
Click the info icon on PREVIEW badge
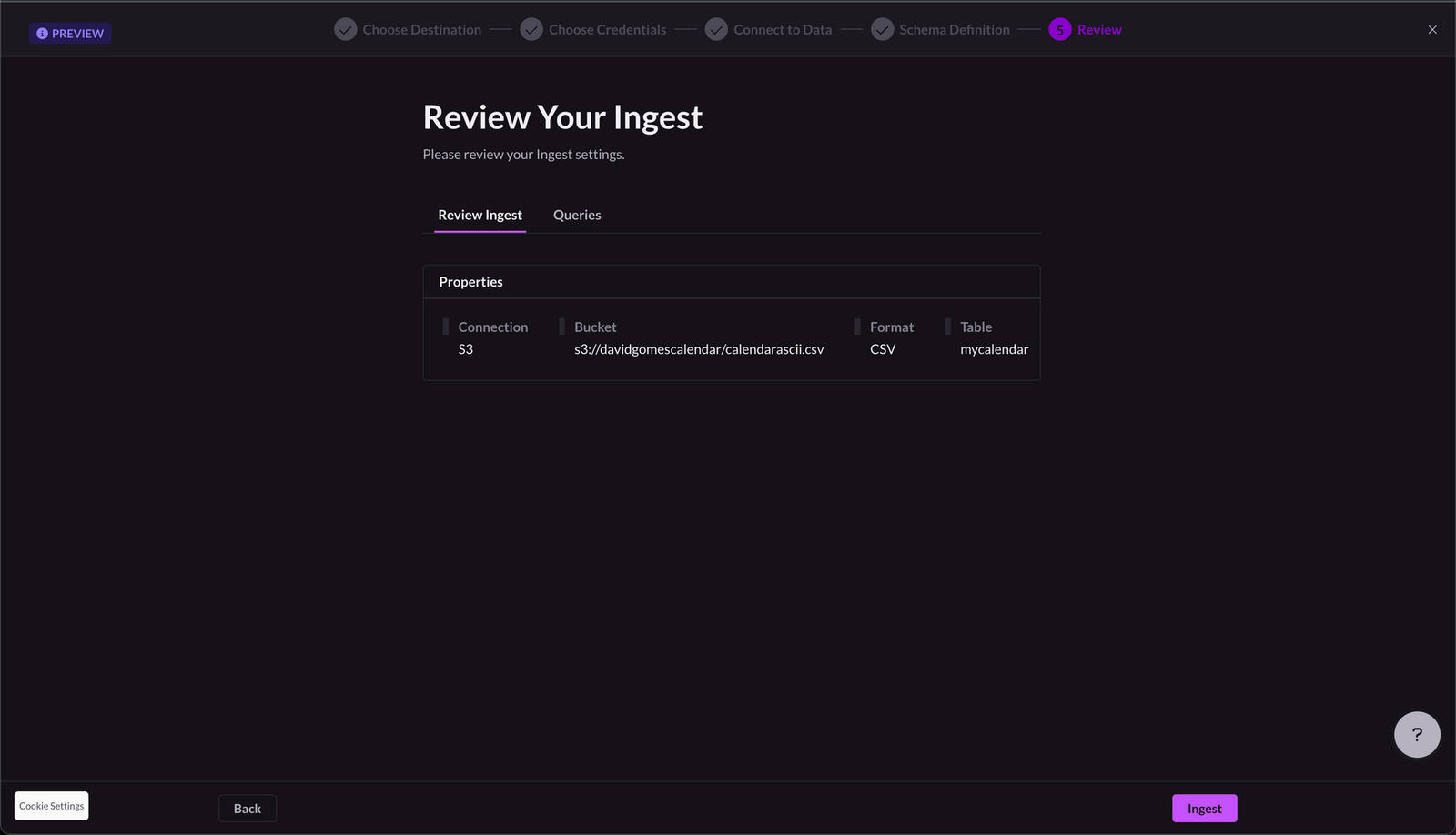pos(42,33)
